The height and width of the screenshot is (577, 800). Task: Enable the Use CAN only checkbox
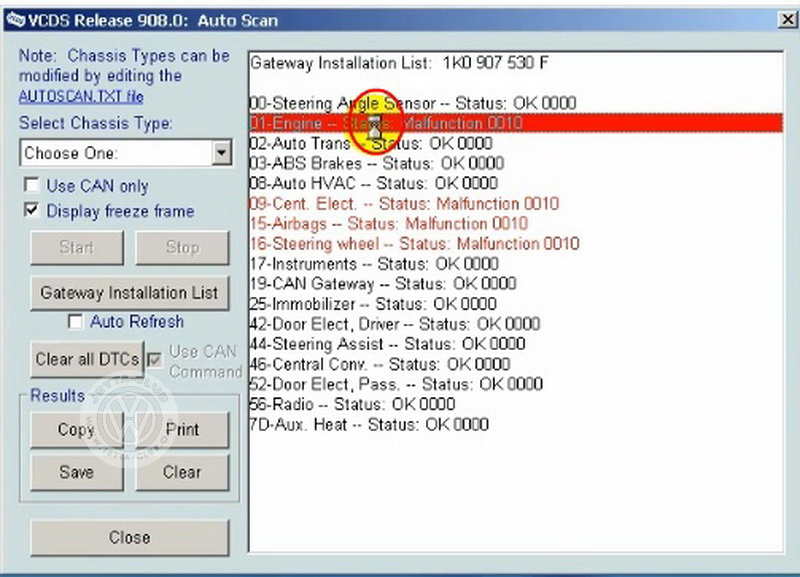(x=32, y=185)
